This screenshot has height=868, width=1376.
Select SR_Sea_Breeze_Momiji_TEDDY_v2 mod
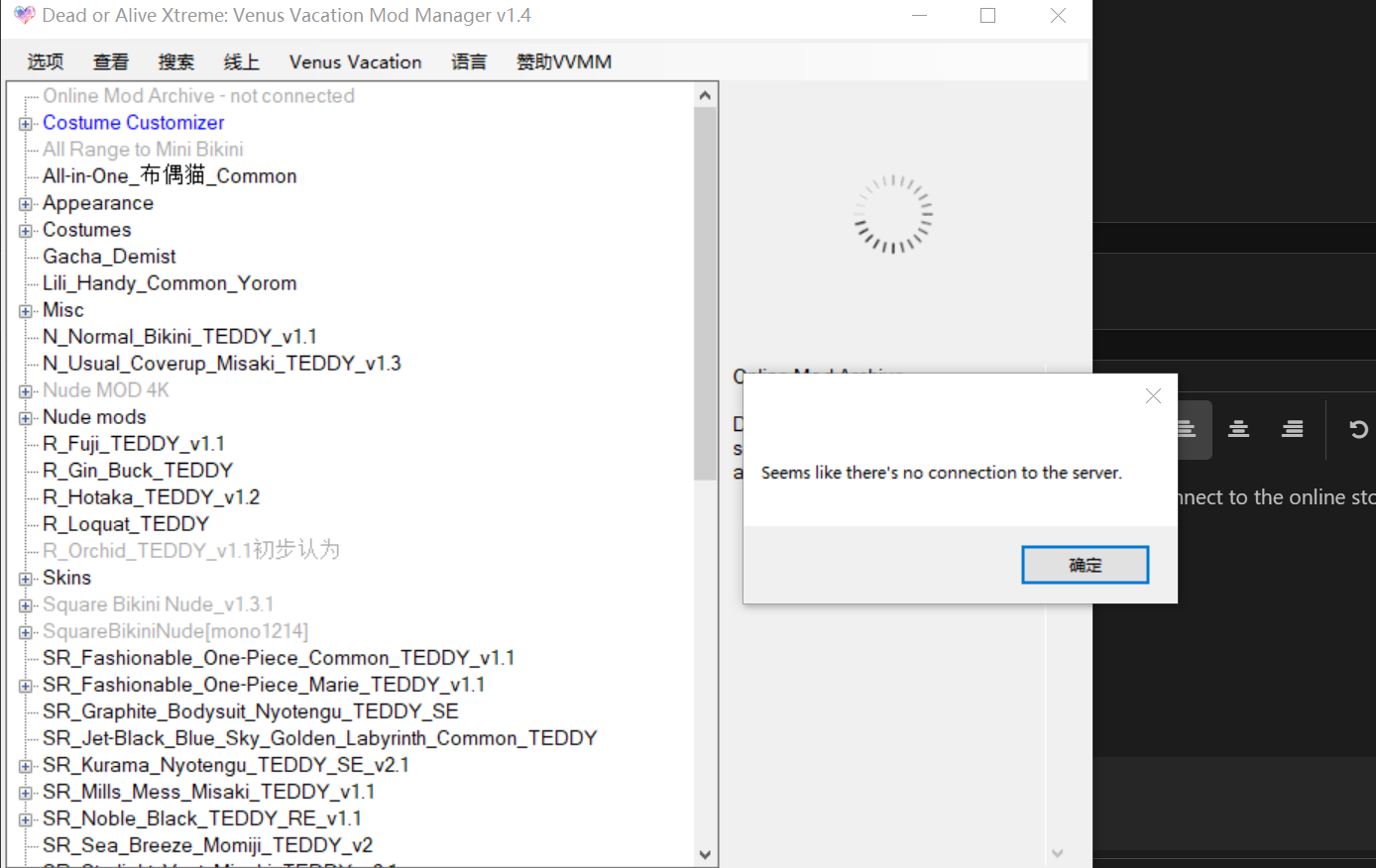pyautogui.click(x=208, y=845)
